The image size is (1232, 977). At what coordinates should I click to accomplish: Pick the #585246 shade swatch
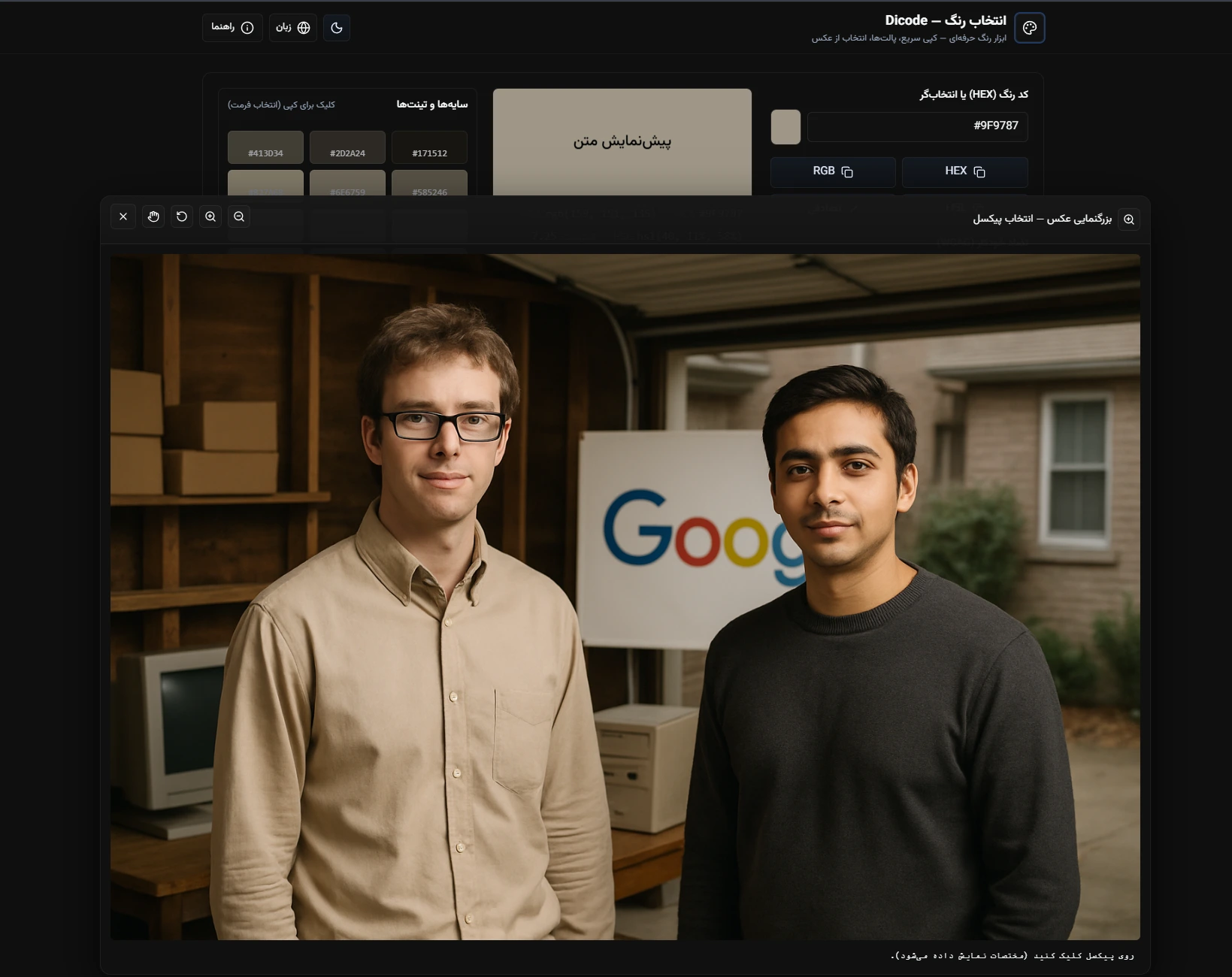click(429, 183)
